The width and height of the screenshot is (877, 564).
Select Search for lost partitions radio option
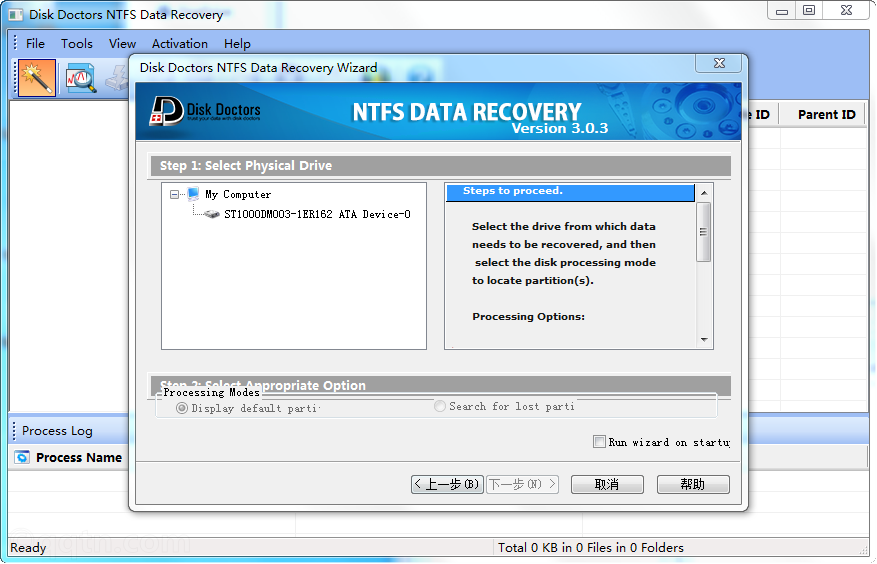pos(440,407)
